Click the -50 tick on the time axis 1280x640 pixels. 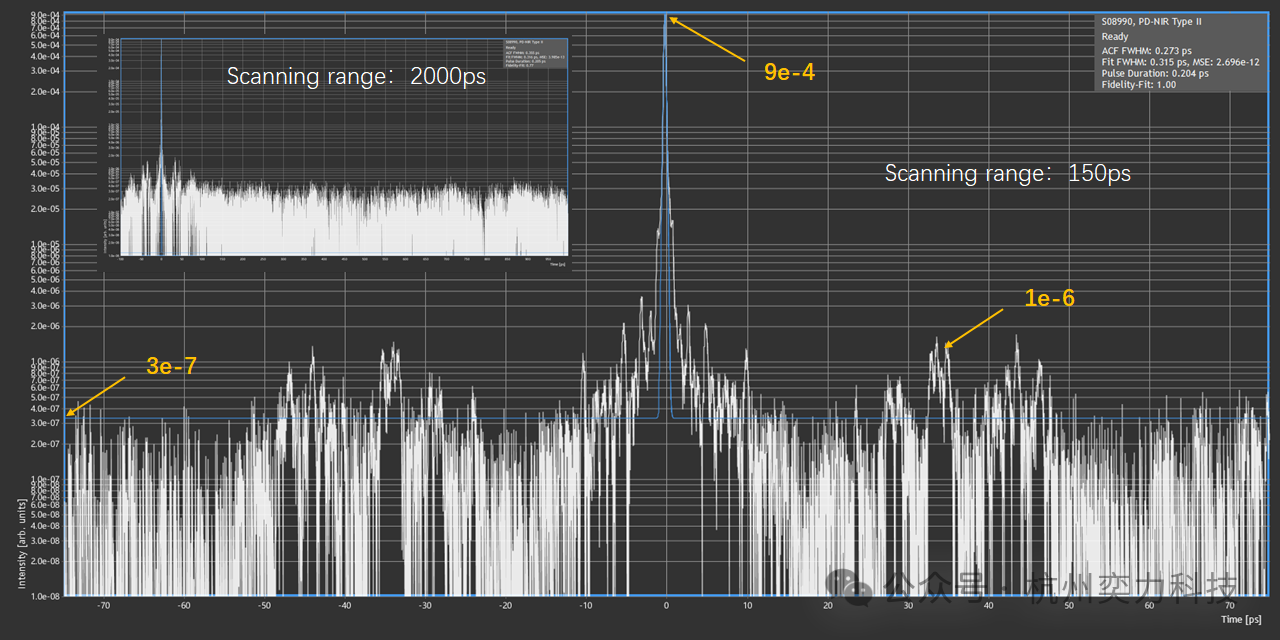tap(264, 605)
